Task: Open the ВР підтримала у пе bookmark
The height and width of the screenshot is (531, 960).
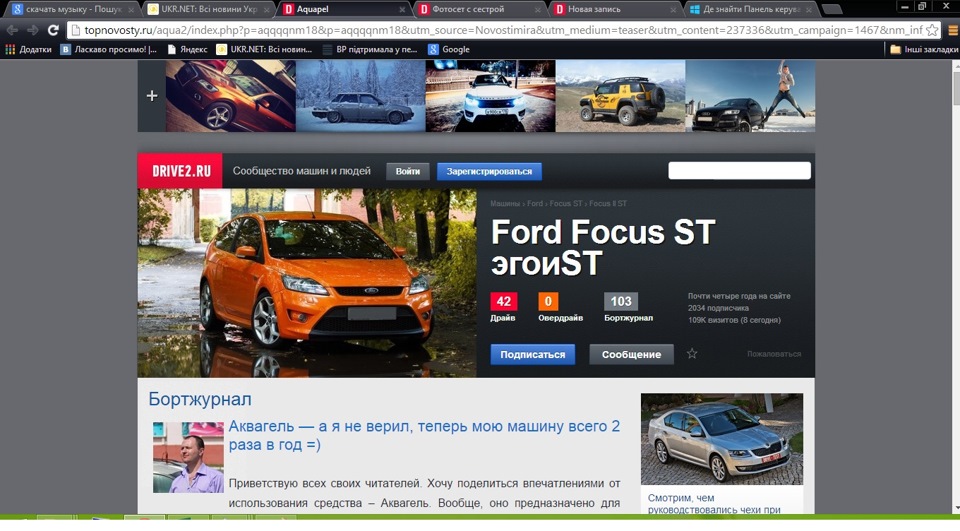Action: [x=370, y=50]
